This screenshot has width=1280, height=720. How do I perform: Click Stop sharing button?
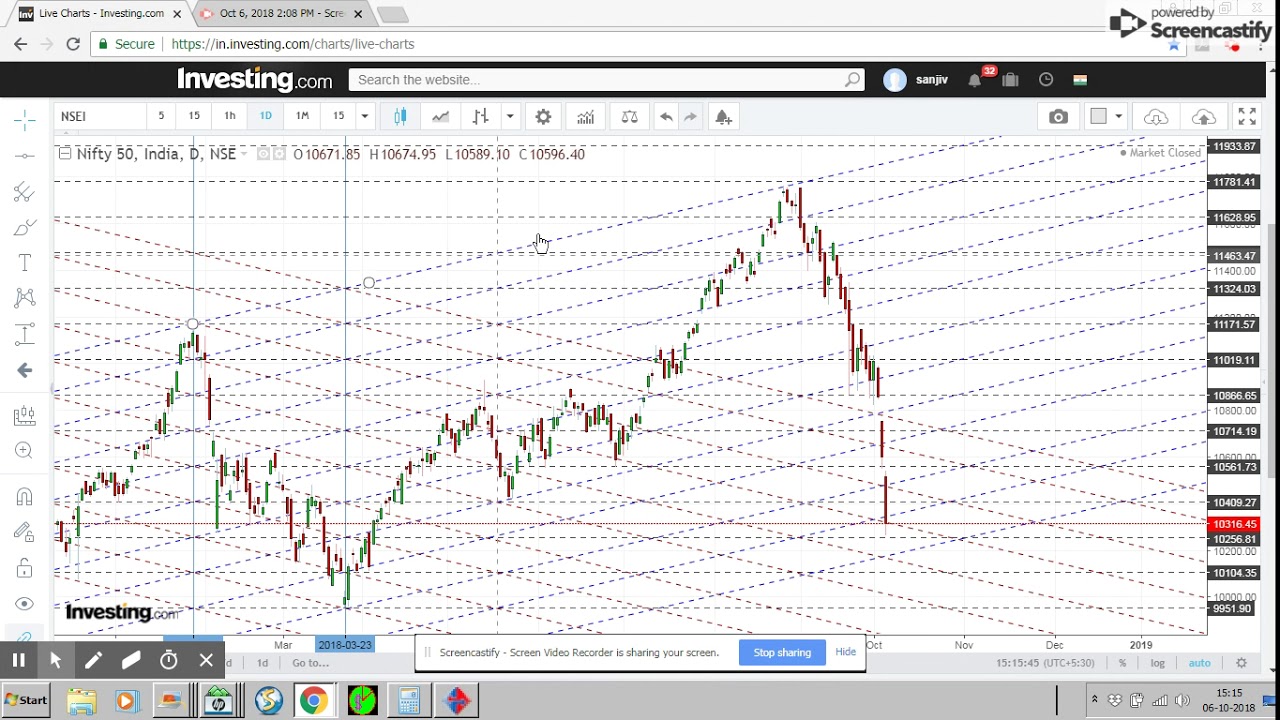pyautogui.click(x=782, y=652)
